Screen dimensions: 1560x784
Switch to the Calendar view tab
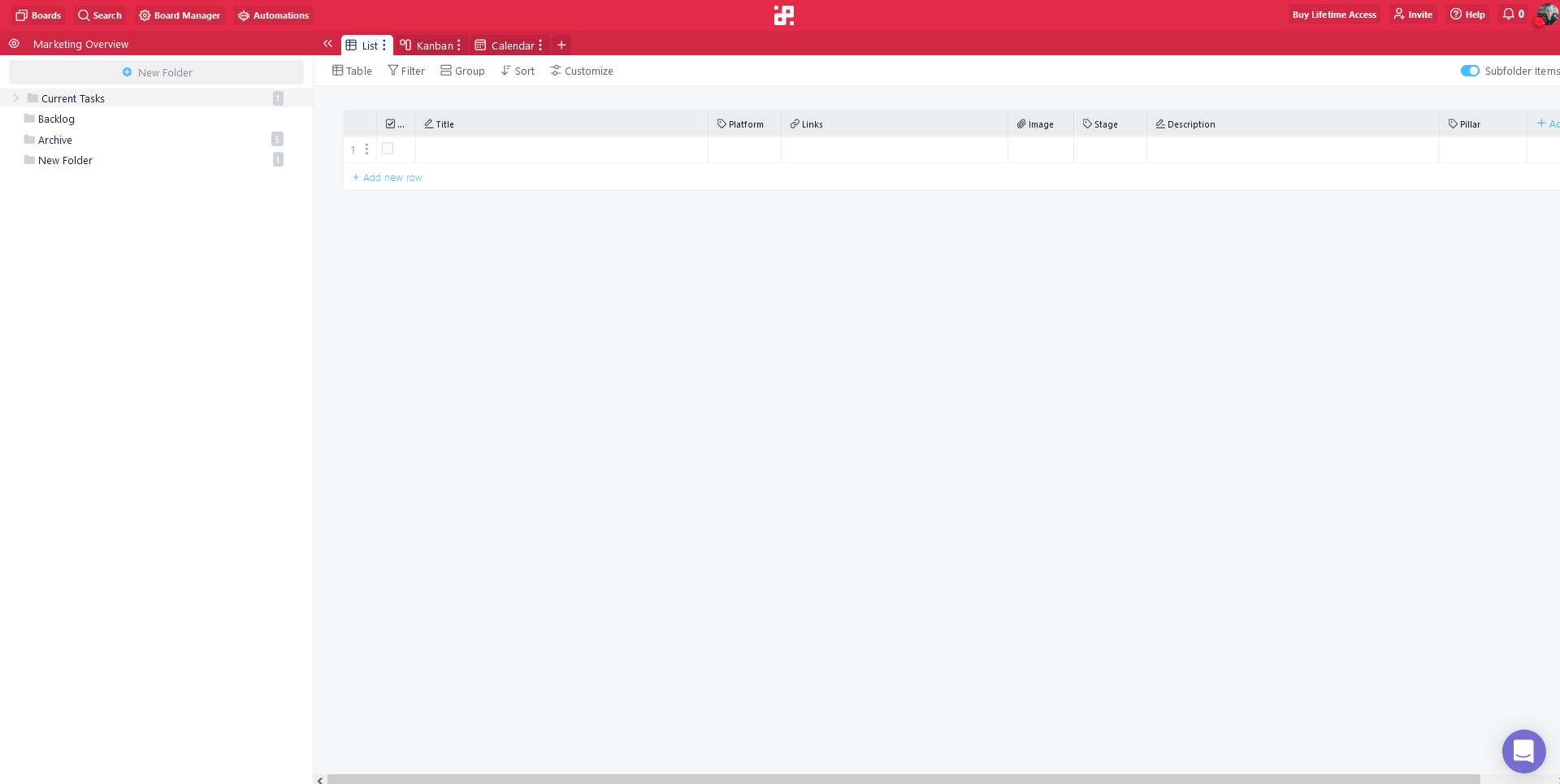point(505,45)
